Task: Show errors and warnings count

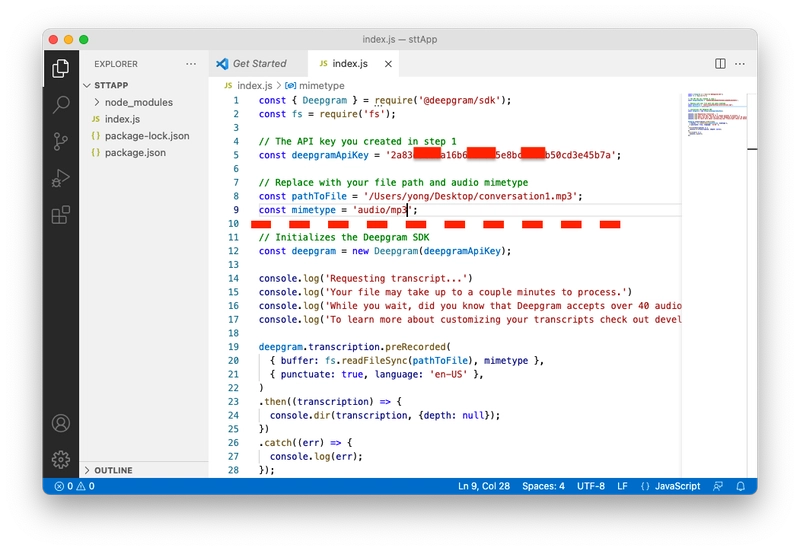Action: click(74, 486)
